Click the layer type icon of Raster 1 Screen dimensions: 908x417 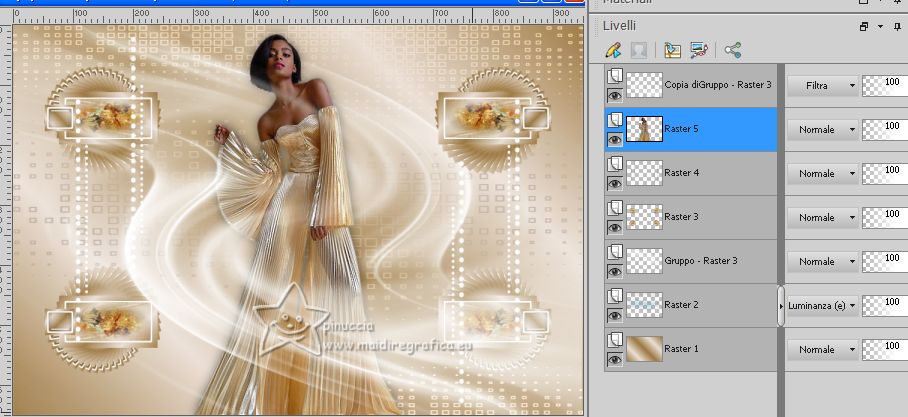tap(614, 340)
